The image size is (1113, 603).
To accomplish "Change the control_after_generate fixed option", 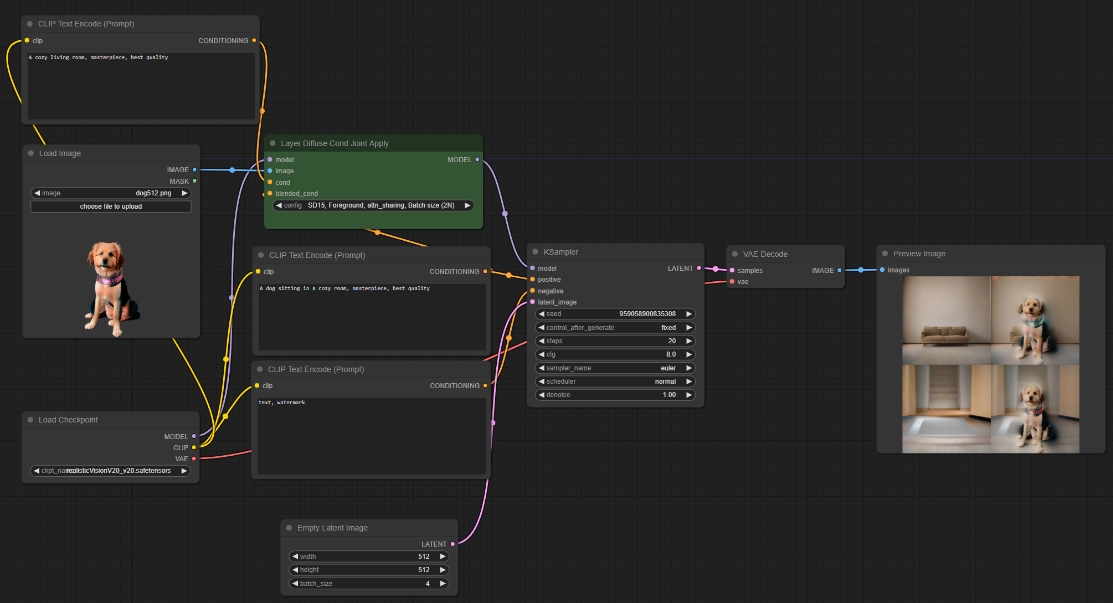I will click(x=615, y=327).
